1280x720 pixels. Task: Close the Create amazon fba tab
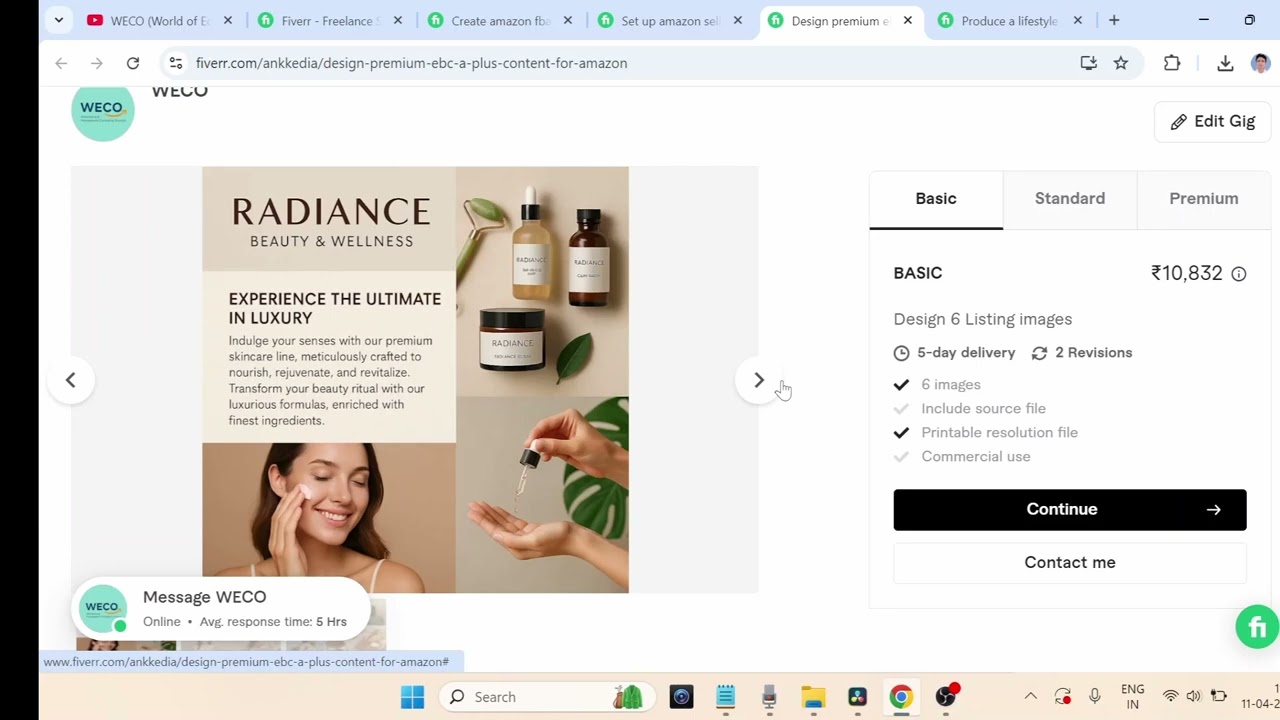point(568,20)
